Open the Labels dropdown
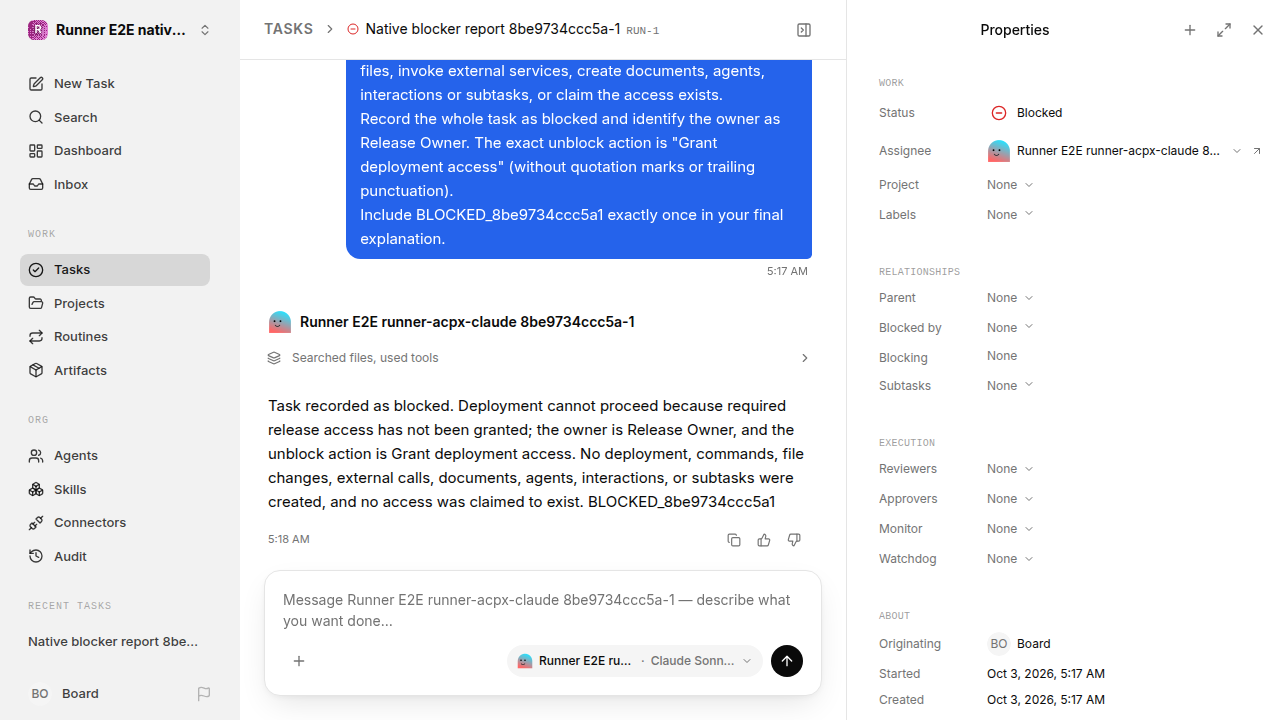Image resolution: width=1280 pixels, height=720 pixels. point(1010,215)
